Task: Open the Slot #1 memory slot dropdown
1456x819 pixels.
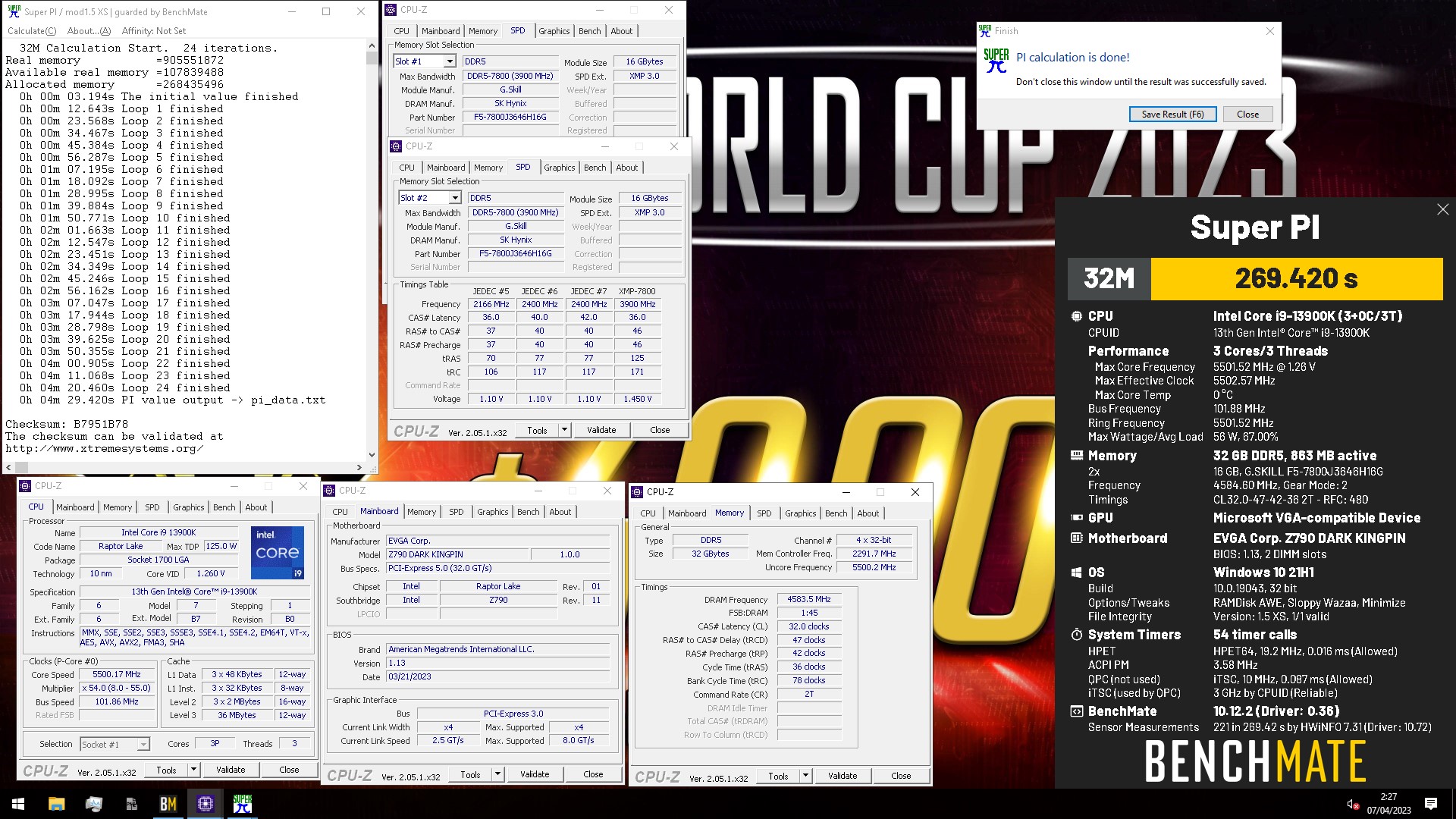Action: tap(449, 61)
